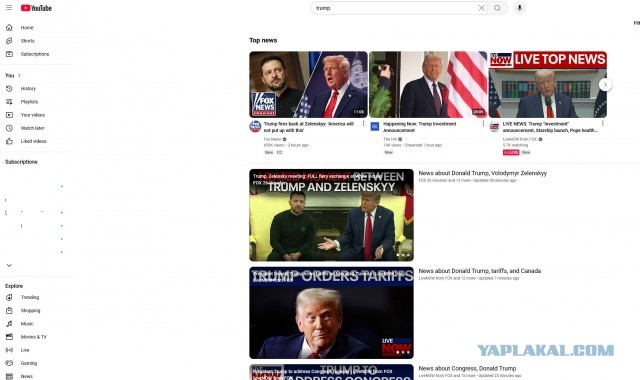Expand the You section chevron

pos(19,75)
